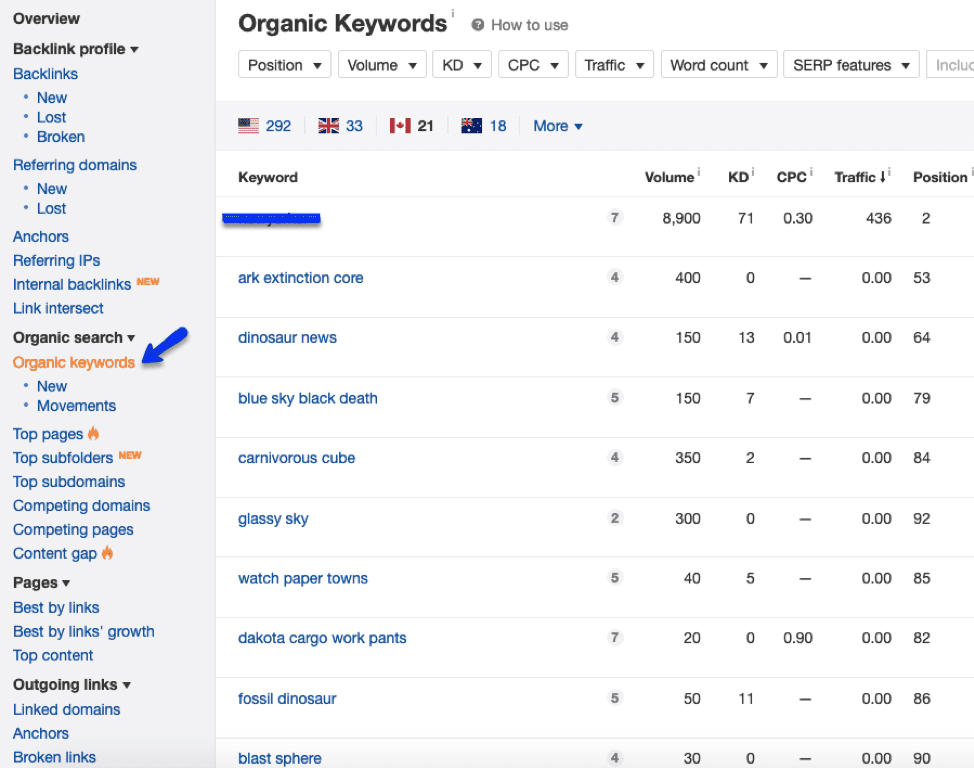The width and height of the screenshot is (974, 768).
Task: Collapse the Organic search section
Action: click(132, 338)
